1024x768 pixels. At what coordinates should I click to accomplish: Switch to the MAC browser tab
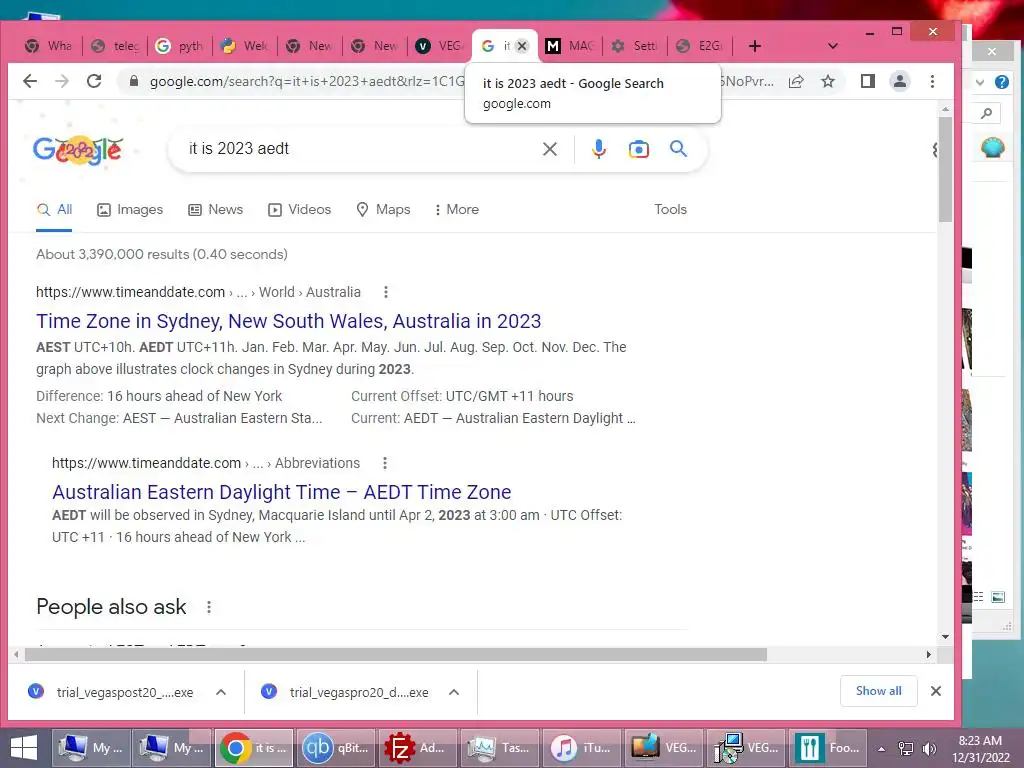coord(570,46)
